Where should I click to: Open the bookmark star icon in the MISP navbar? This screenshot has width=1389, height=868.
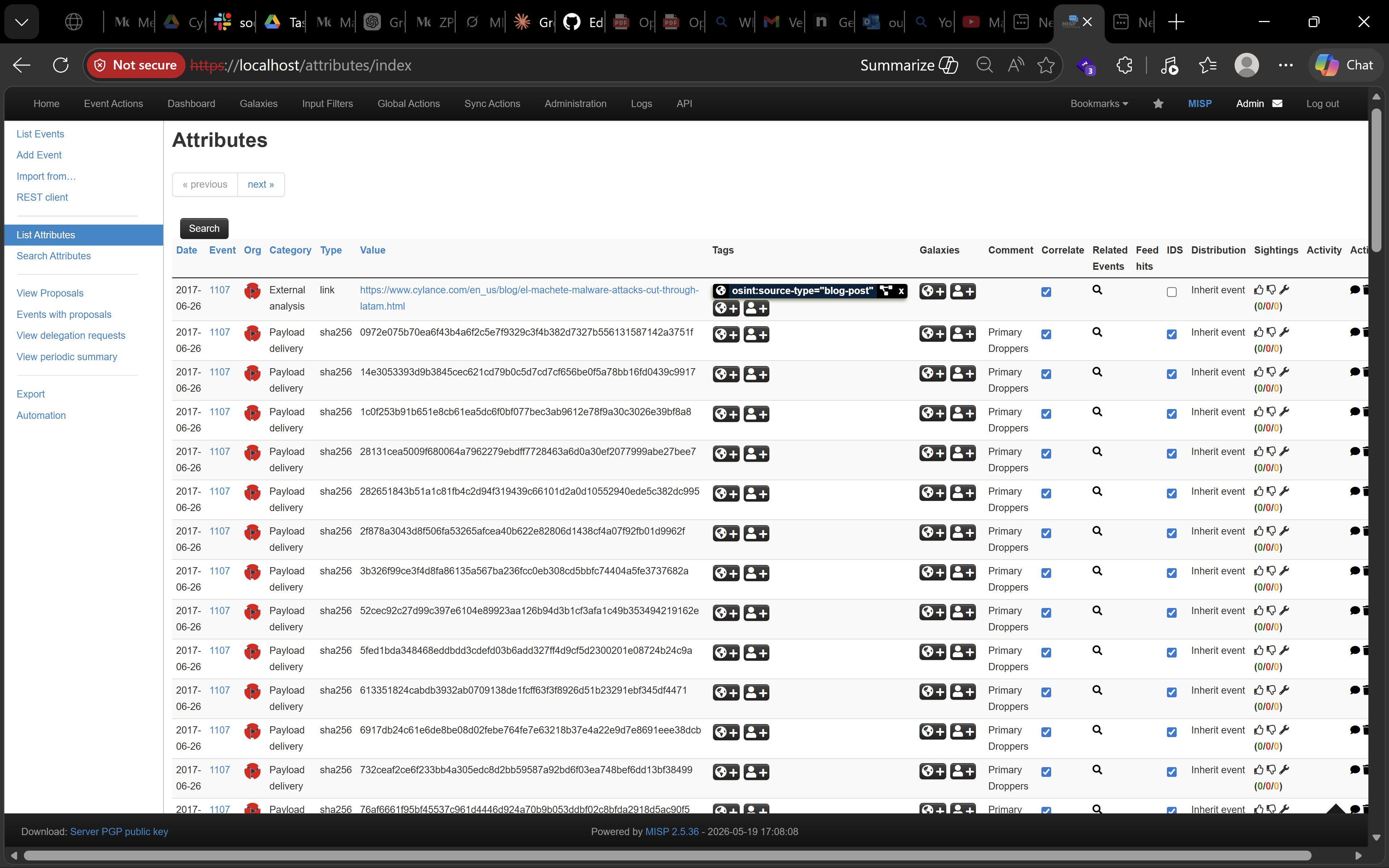[1158, 104]
